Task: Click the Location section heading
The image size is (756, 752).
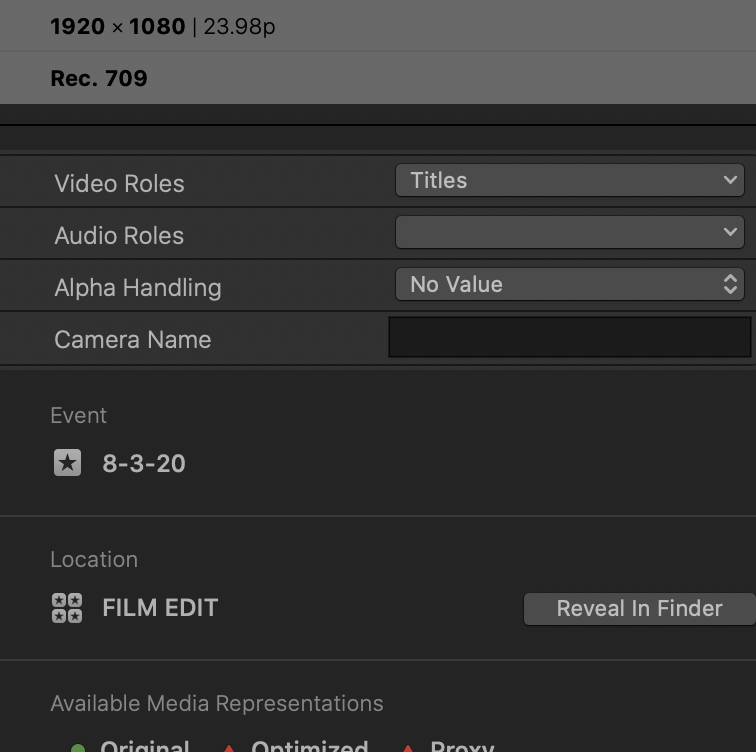Action: tap(94, 560)
